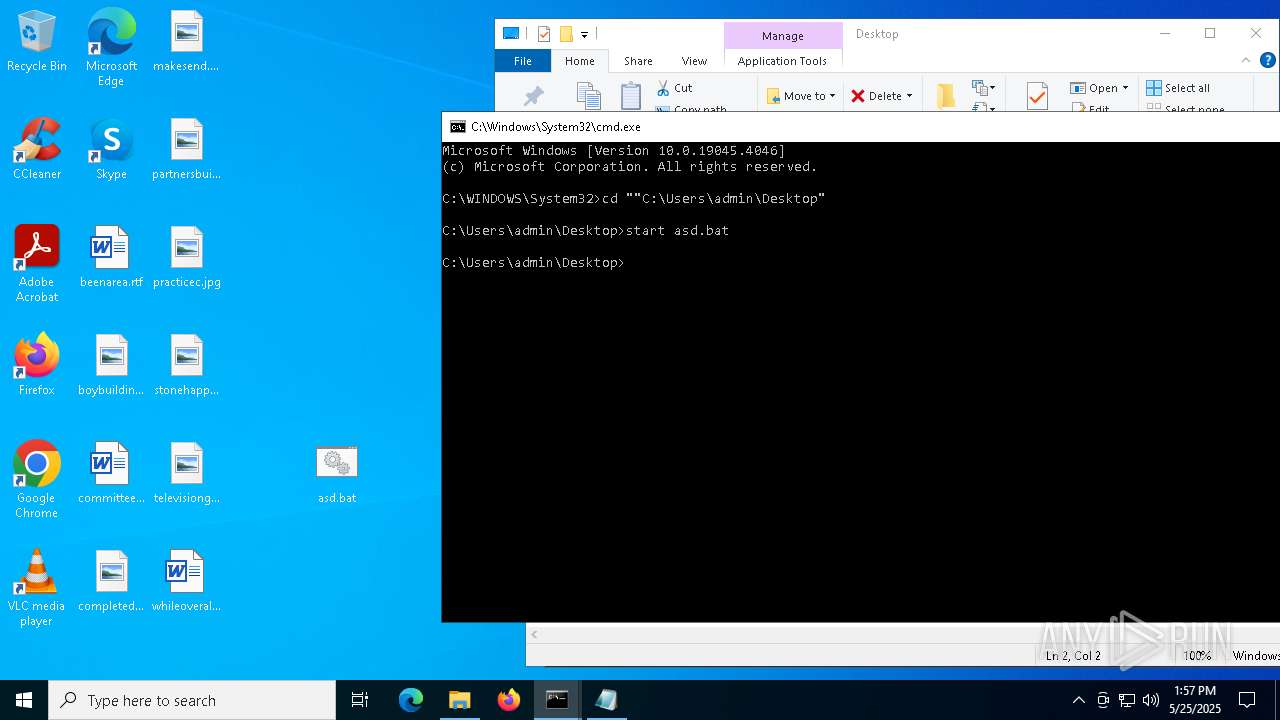1280x720 pixels.
Task: Show hidden system tray icons chevron
Action: (1078, 700)
